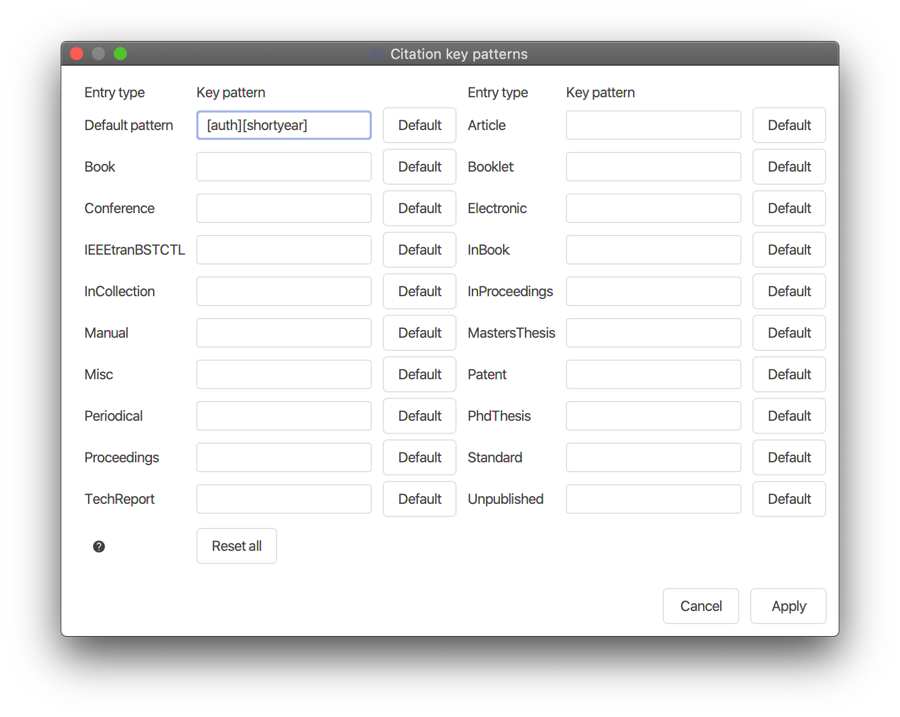Restore the Book pattern with its Default button
The image size is (900, 717).
point(419,166)
